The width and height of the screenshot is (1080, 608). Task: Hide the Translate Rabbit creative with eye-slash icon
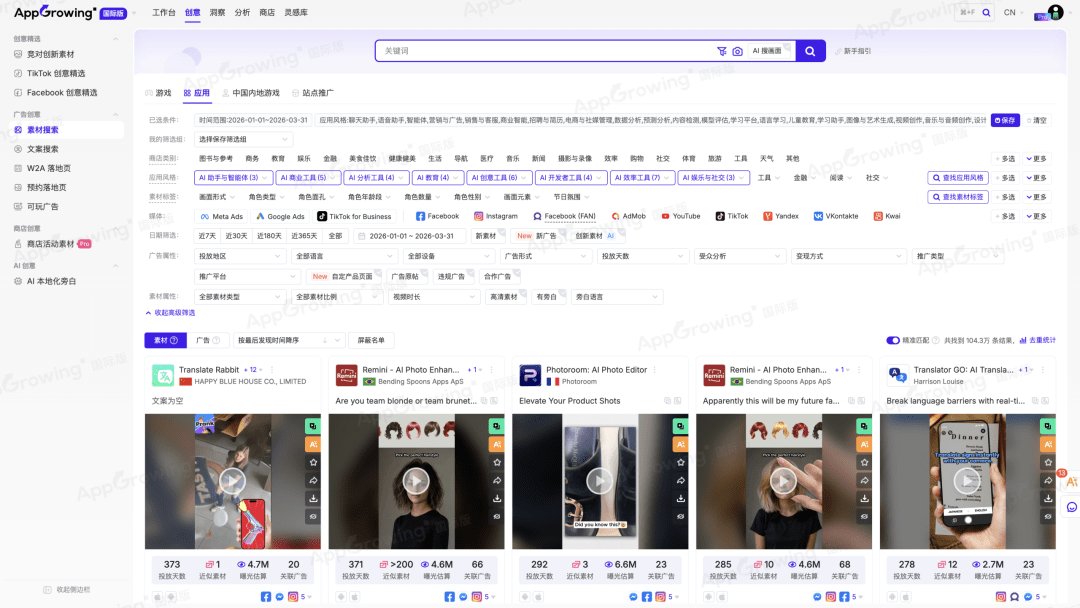pos(313,516)
